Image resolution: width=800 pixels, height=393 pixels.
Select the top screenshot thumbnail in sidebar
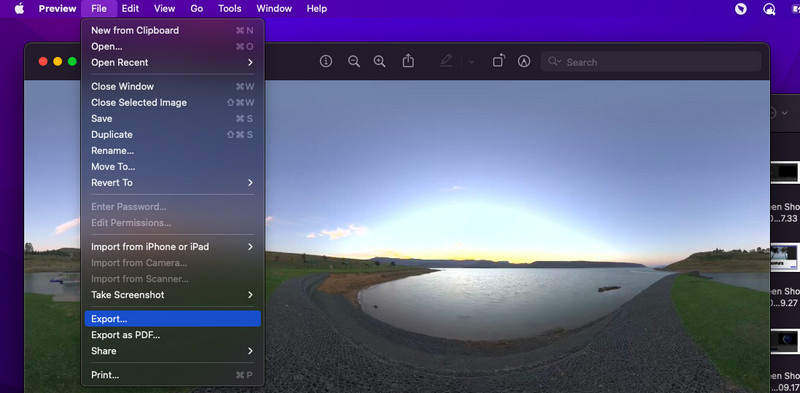point(784,172)
